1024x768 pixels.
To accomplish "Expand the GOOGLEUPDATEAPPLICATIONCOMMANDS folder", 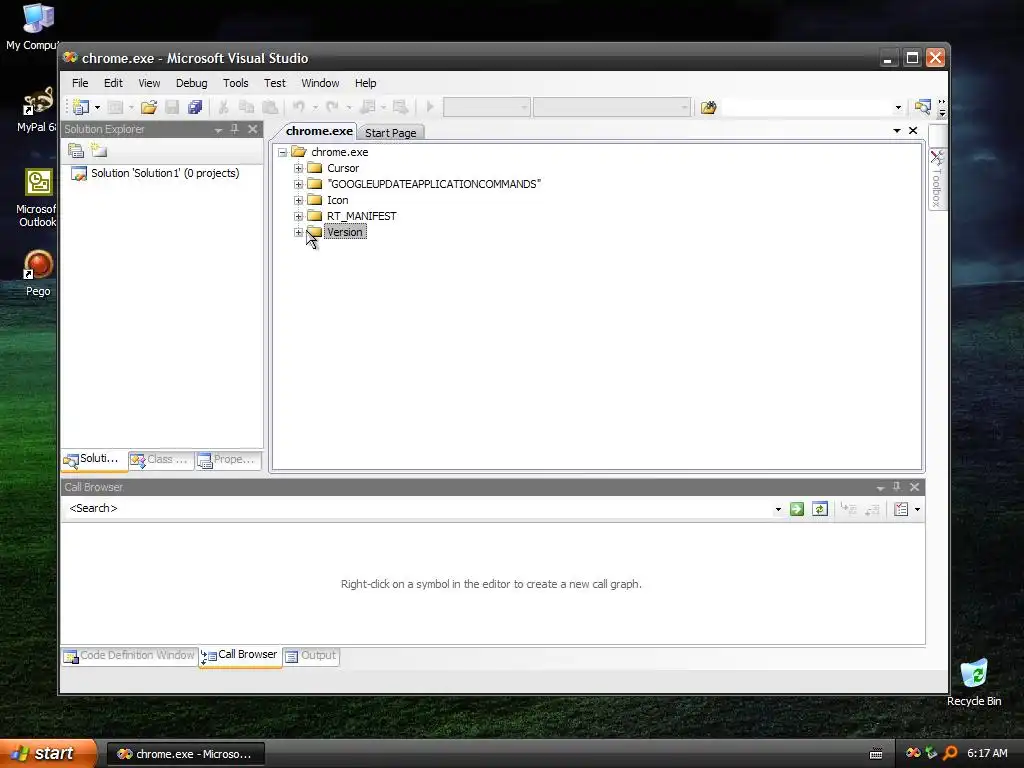I will click(x=298, y=184).
